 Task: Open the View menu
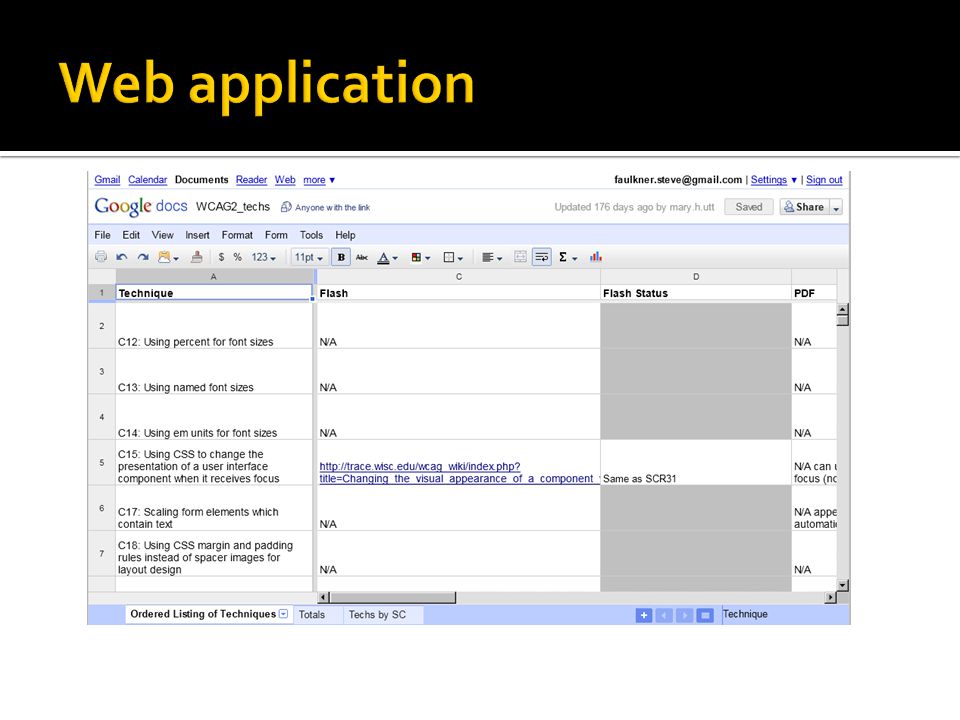(x=162, y=235)
